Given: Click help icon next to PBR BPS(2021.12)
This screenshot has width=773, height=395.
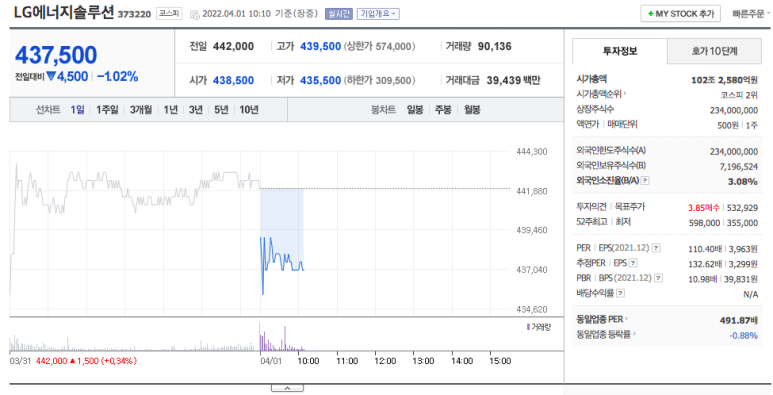Looking at the screenshot, I should coord(659,278).
